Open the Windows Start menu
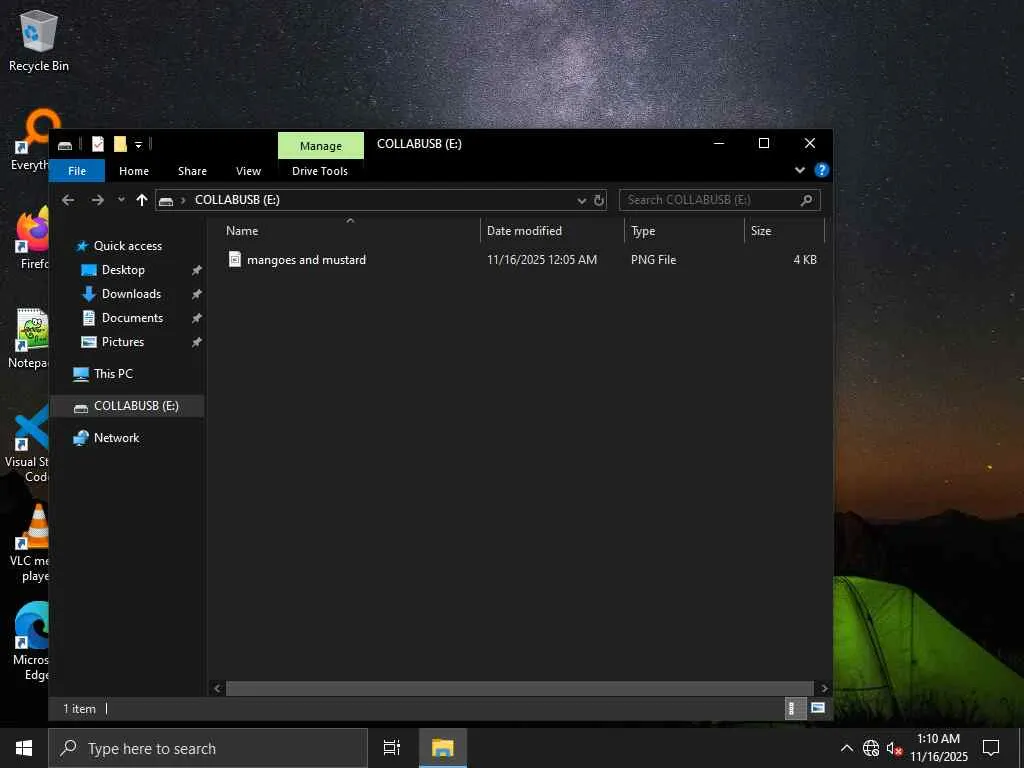 [x=24, y=748]
